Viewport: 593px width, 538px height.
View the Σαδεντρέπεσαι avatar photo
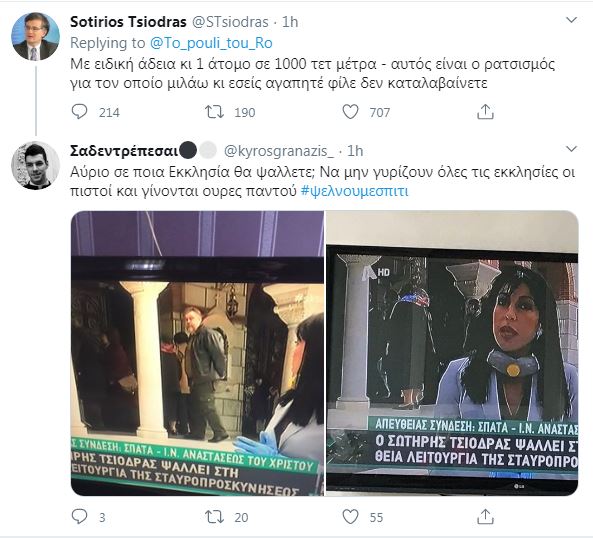tap(35, 166)
